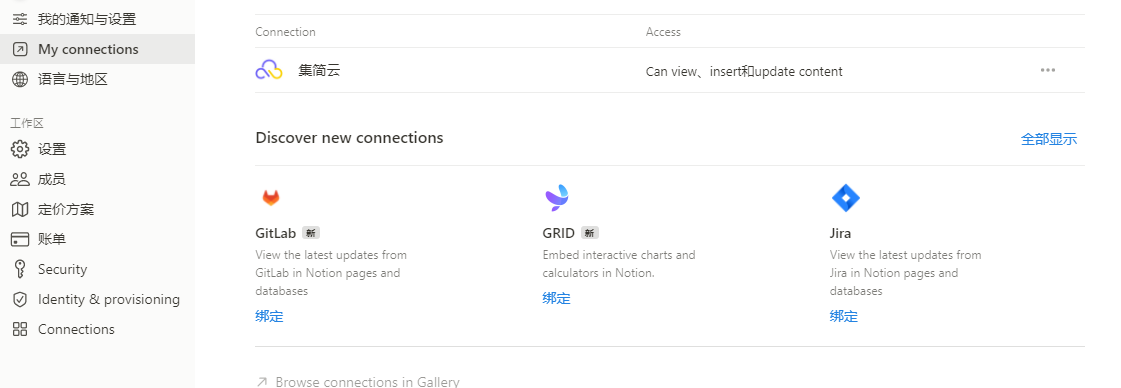Click the grid icon beside Connections
Viewport: 1121px width, 388px height.
(x=20, y=329)
